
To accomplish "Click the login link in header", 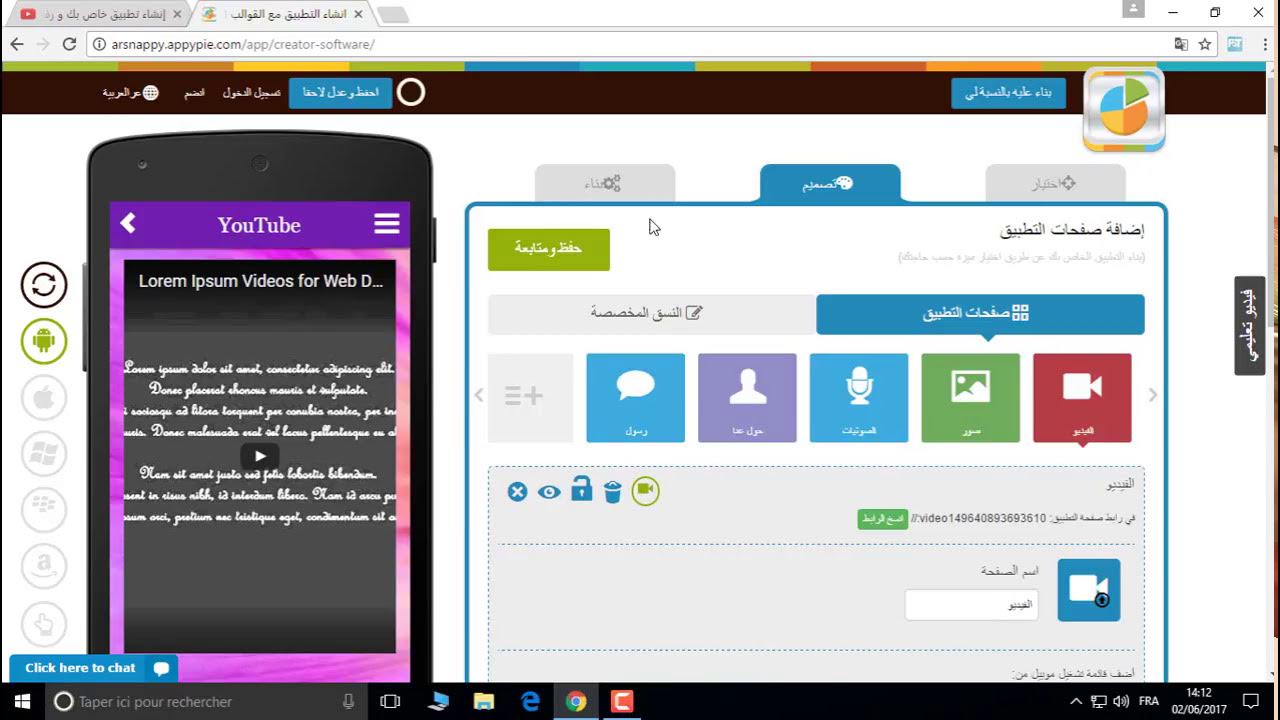I will (x=251, y=93).
